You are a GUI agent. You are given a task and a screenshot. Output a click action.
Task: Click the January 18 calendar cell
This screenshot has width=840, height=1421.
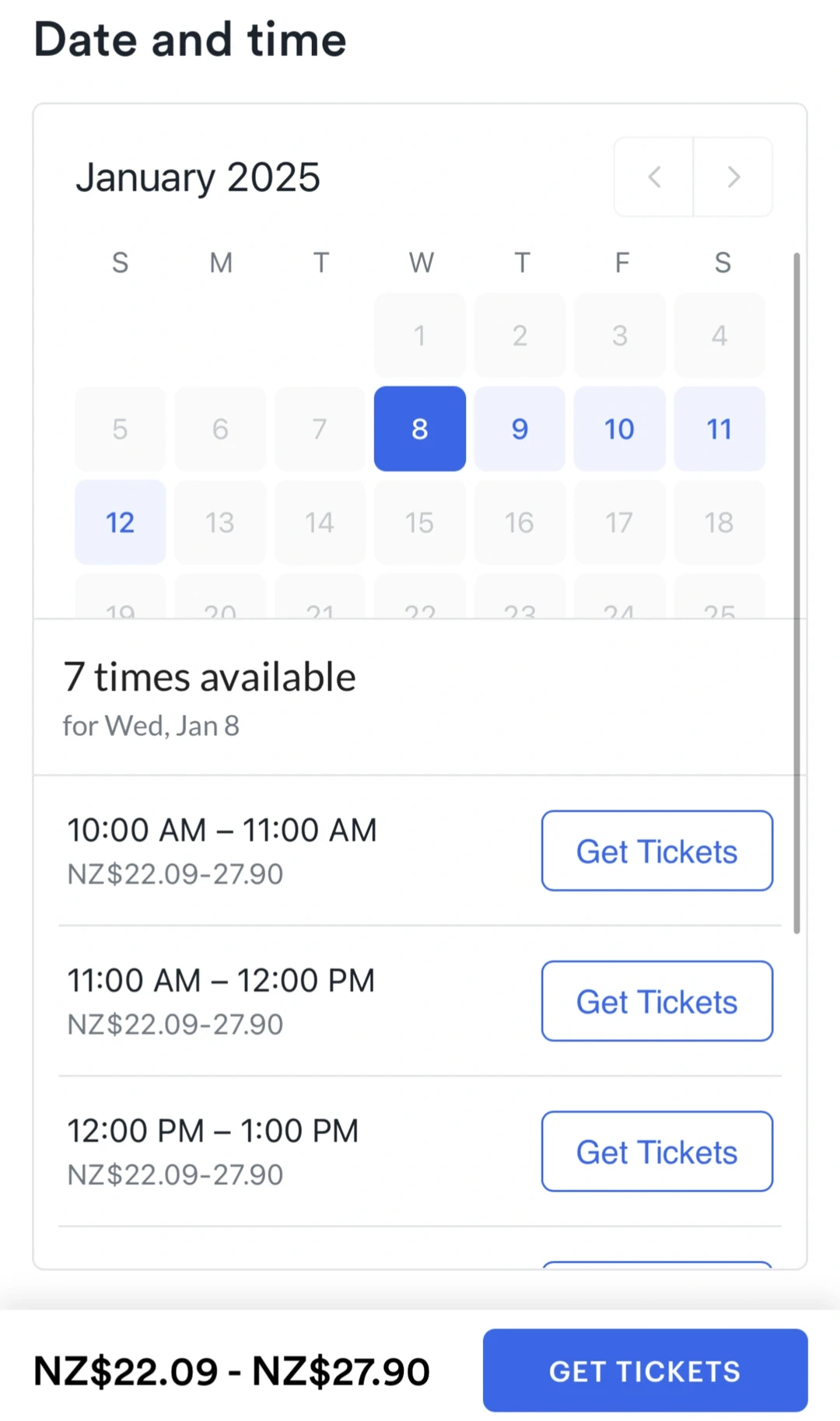point(719,522)
